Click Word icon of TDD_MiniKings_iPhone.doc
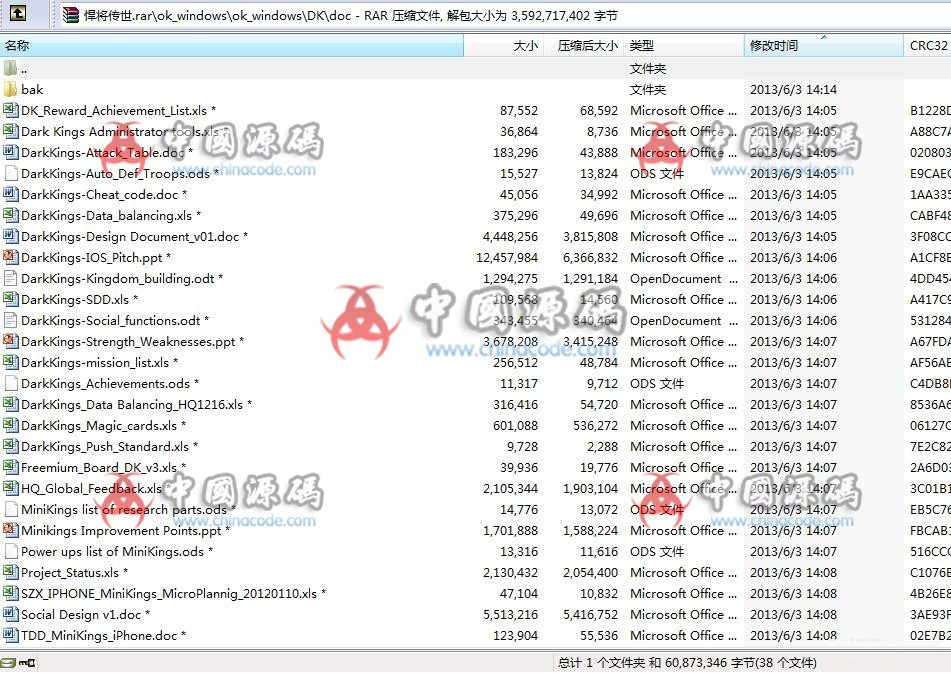This screenshot has width=951, height=673. coord(10,635)
